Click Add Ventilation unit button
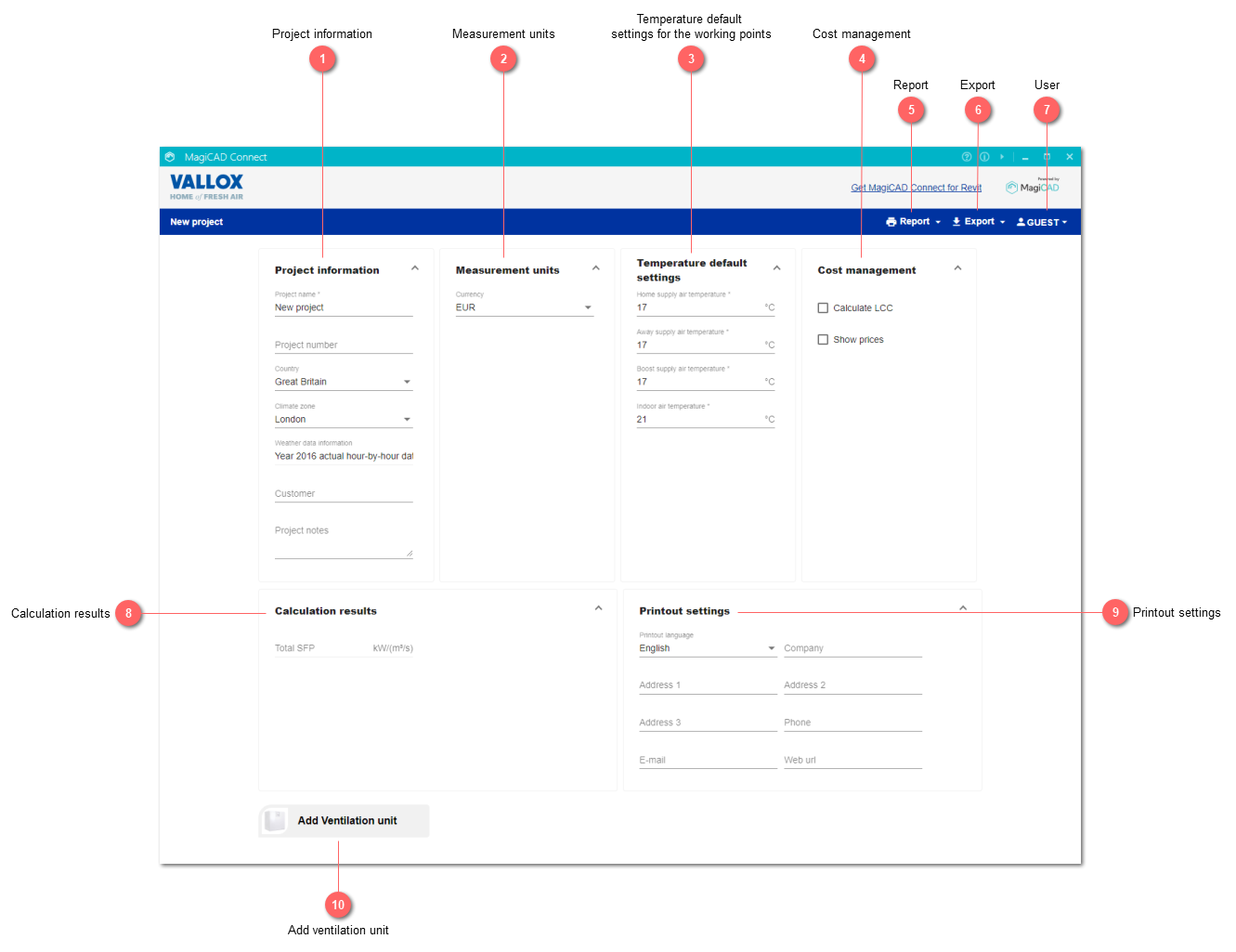The height and width of the screenshot is (952, 1236). 344,821
